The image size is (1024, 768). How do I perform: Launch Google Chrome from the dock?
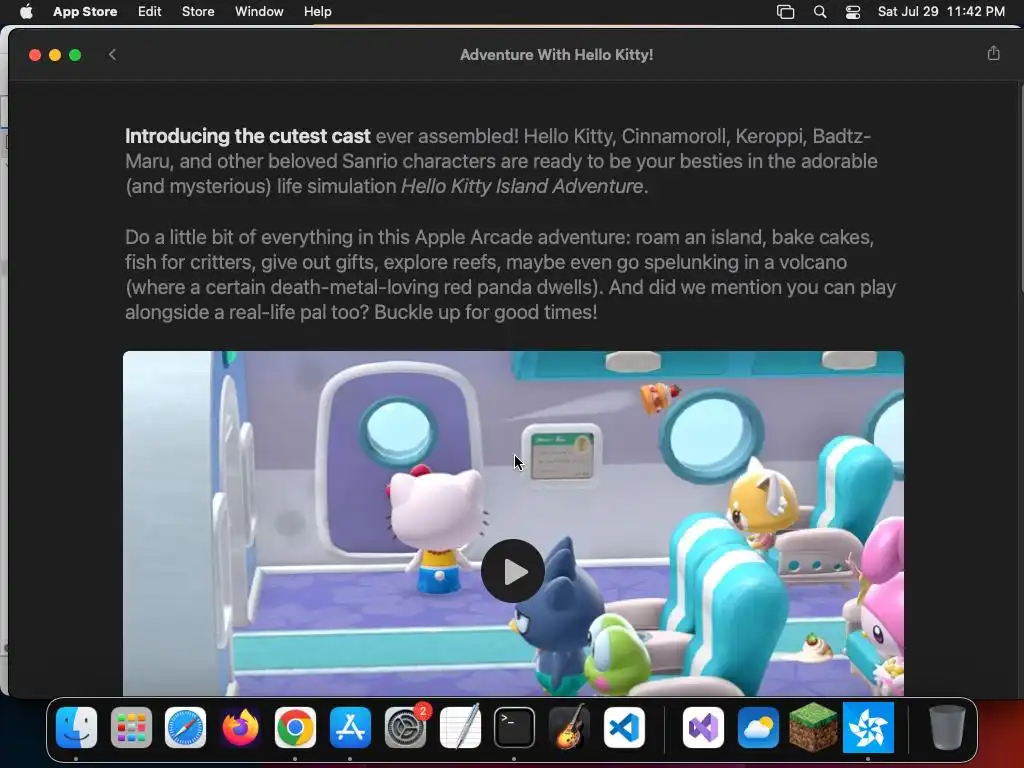pos(295,728)
